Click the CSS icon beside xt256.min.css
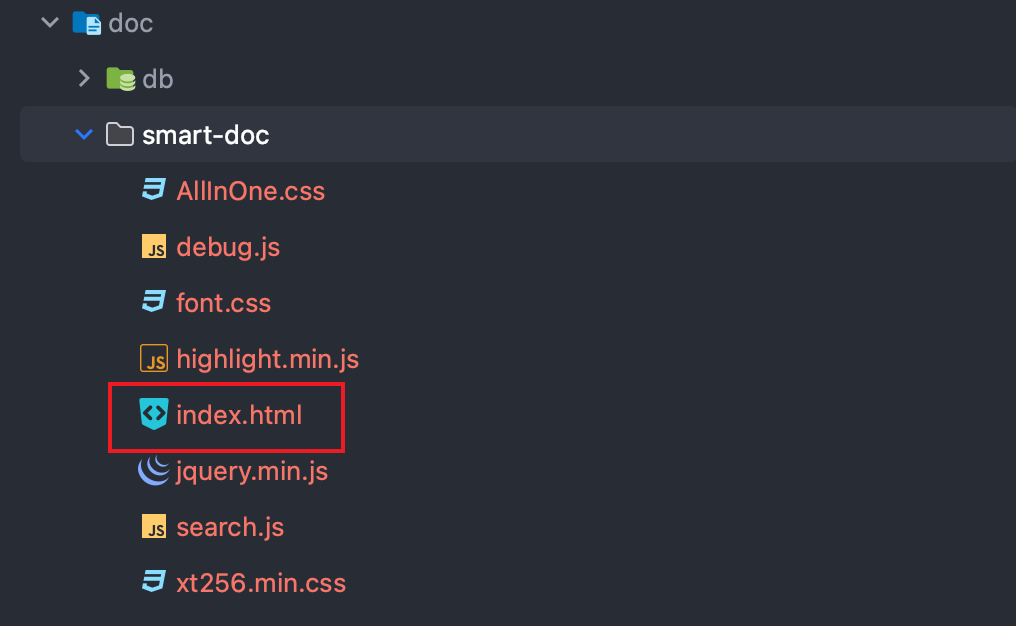Screen dimensions: 1016x626 152,583
